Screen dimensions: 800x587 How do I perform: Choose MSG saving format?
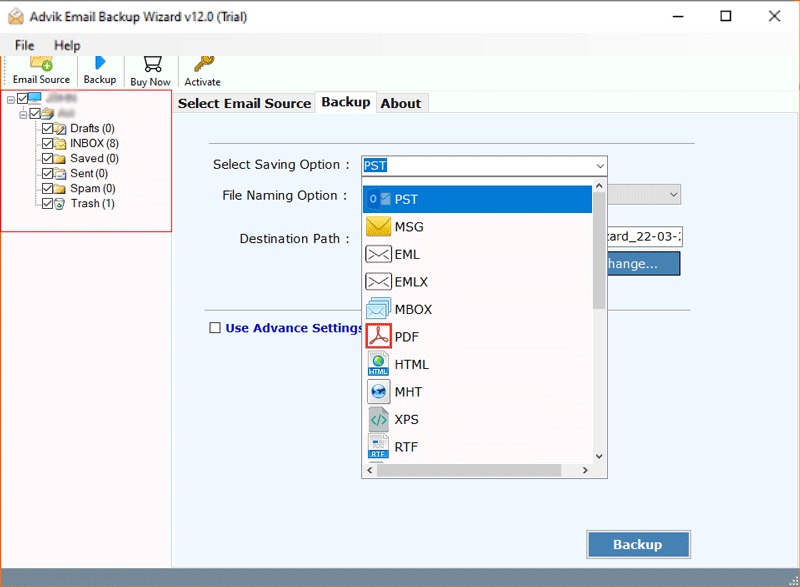[x=477, y=226]
